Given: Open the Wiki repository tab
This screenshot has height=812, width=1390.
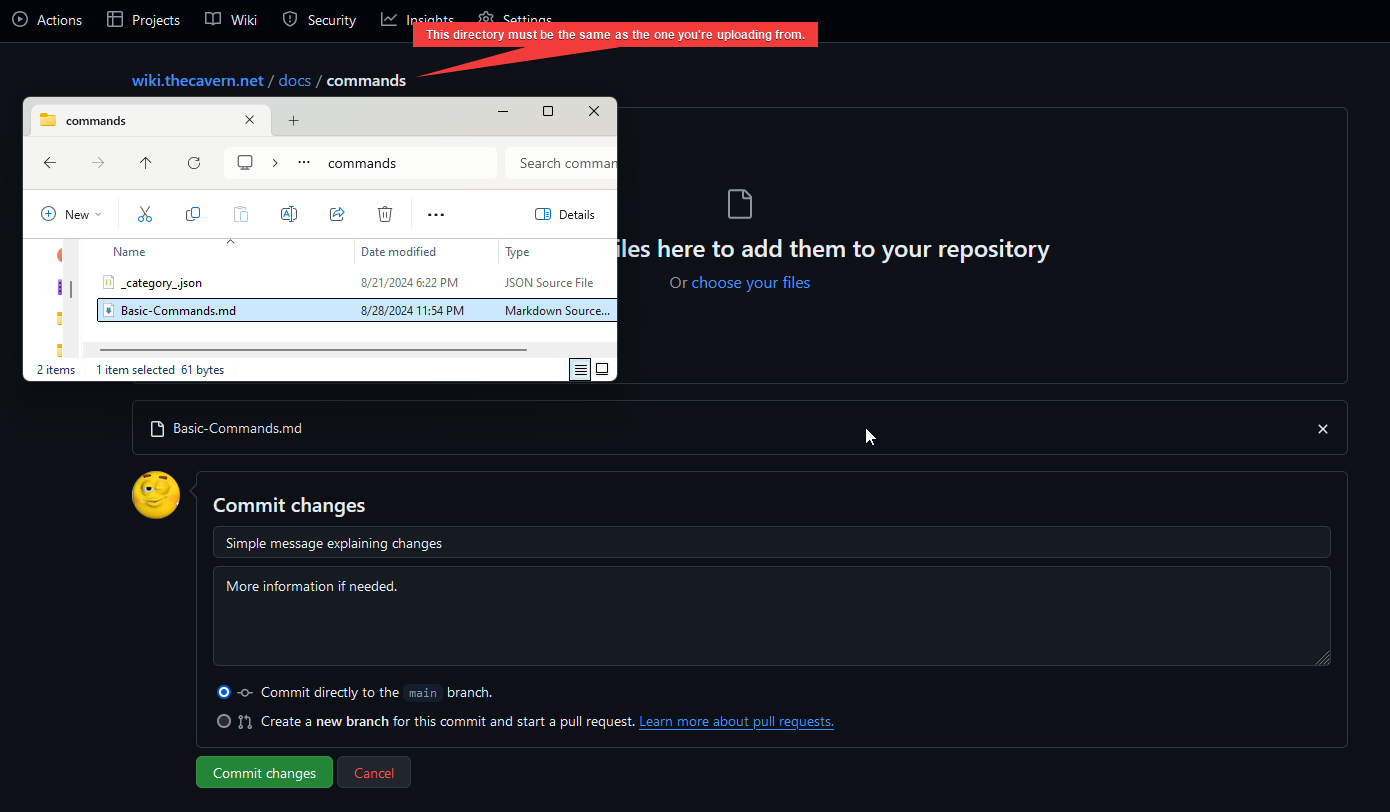Looking at the screenshot, I should [231, 20].
